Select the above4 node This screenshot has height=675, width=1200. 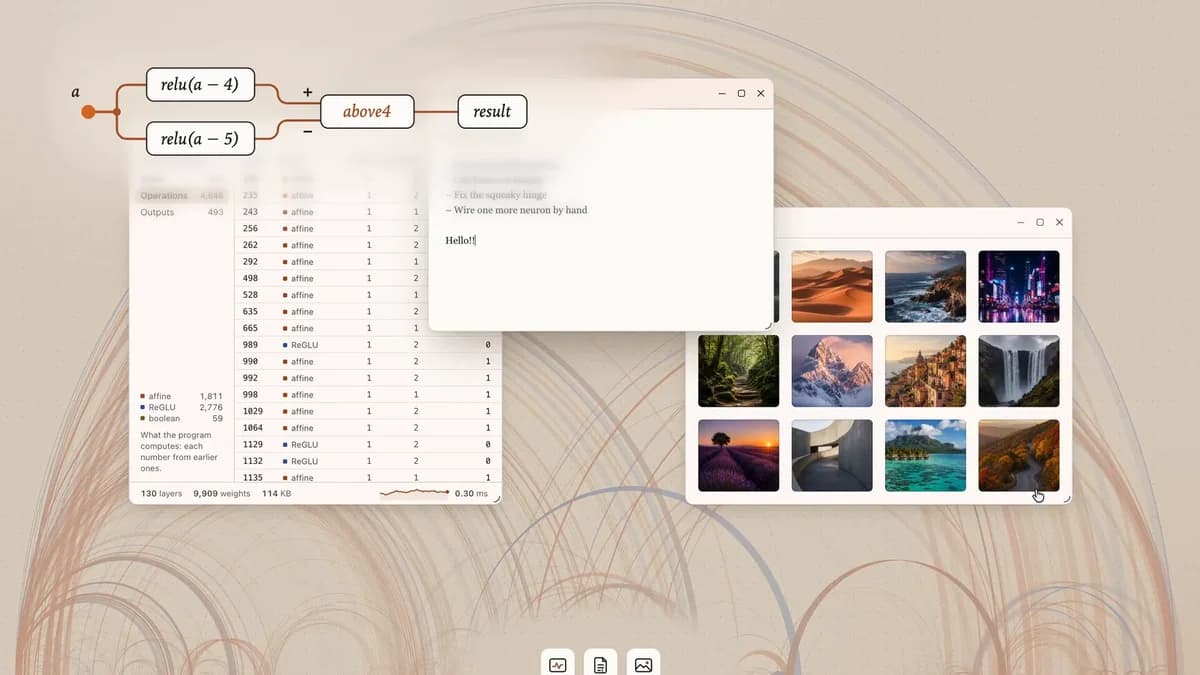pos(366,111)
